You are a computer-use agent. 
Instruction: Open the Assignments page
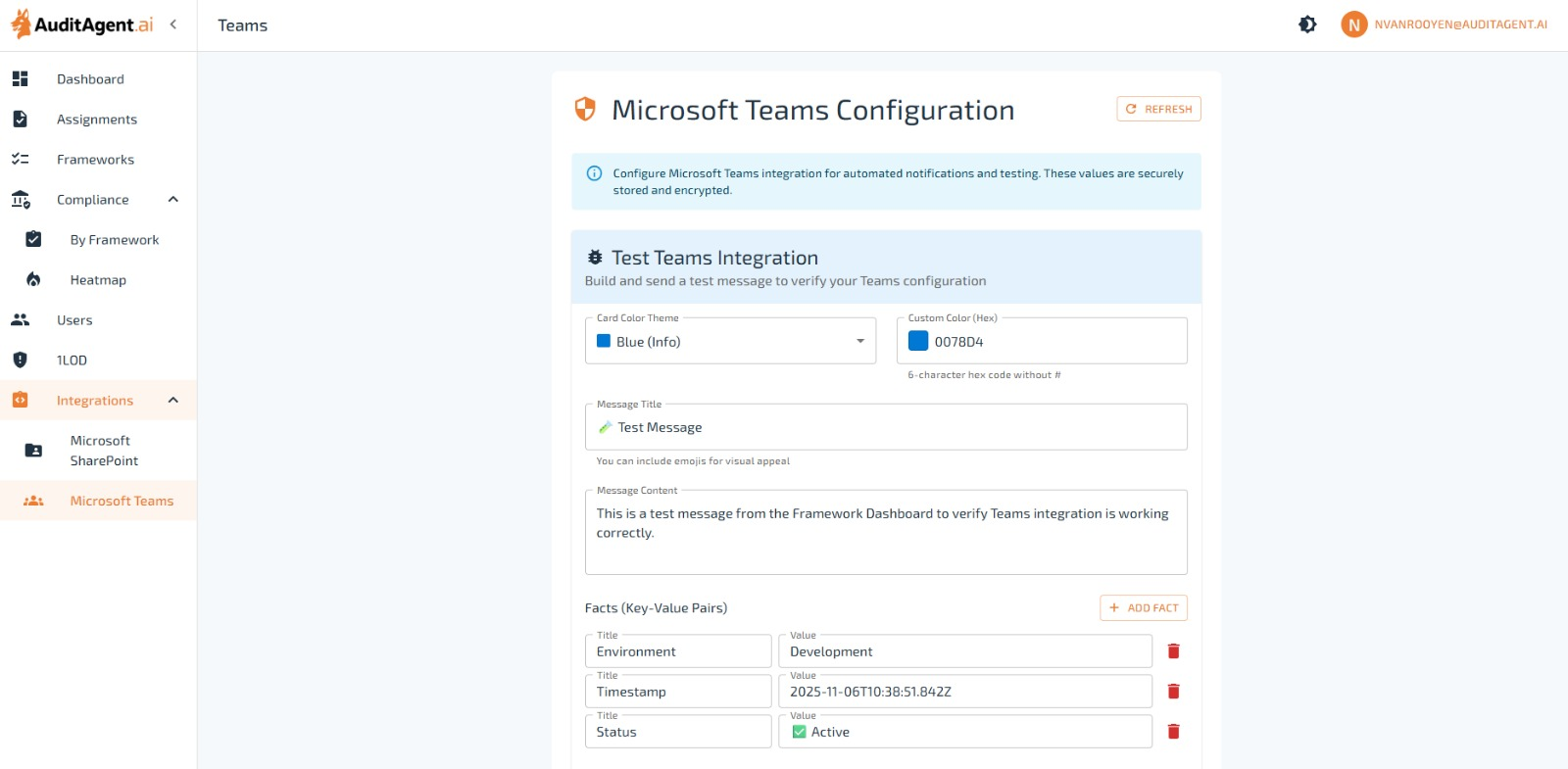96,120
